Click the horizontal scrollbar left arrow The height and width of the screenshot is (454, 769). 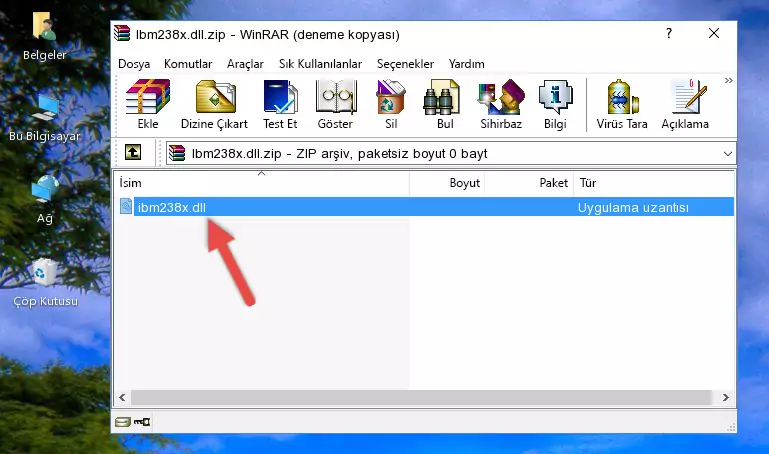(123, 397)
